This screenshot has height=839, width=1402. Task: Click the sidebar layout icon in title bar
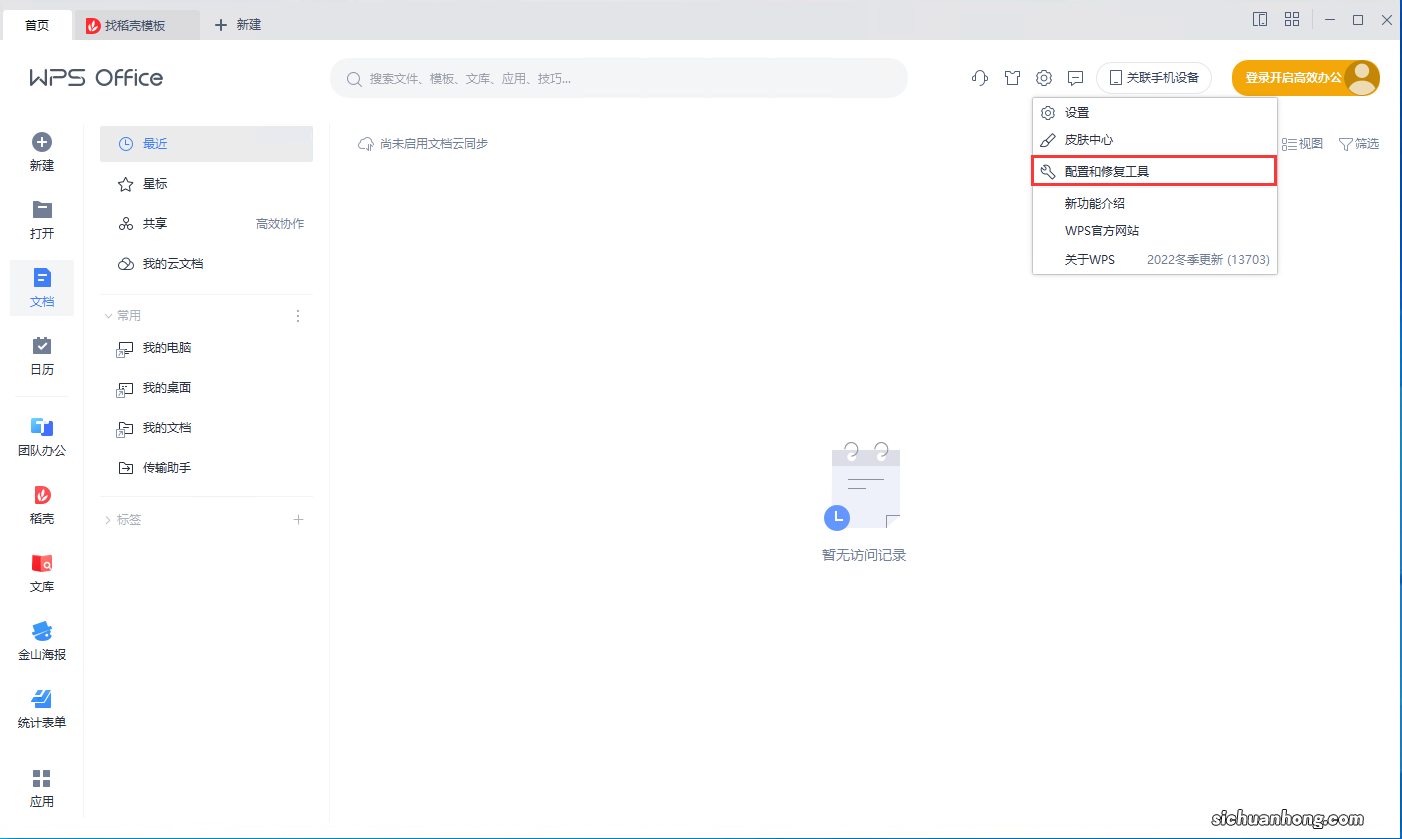coord(1260,19)
